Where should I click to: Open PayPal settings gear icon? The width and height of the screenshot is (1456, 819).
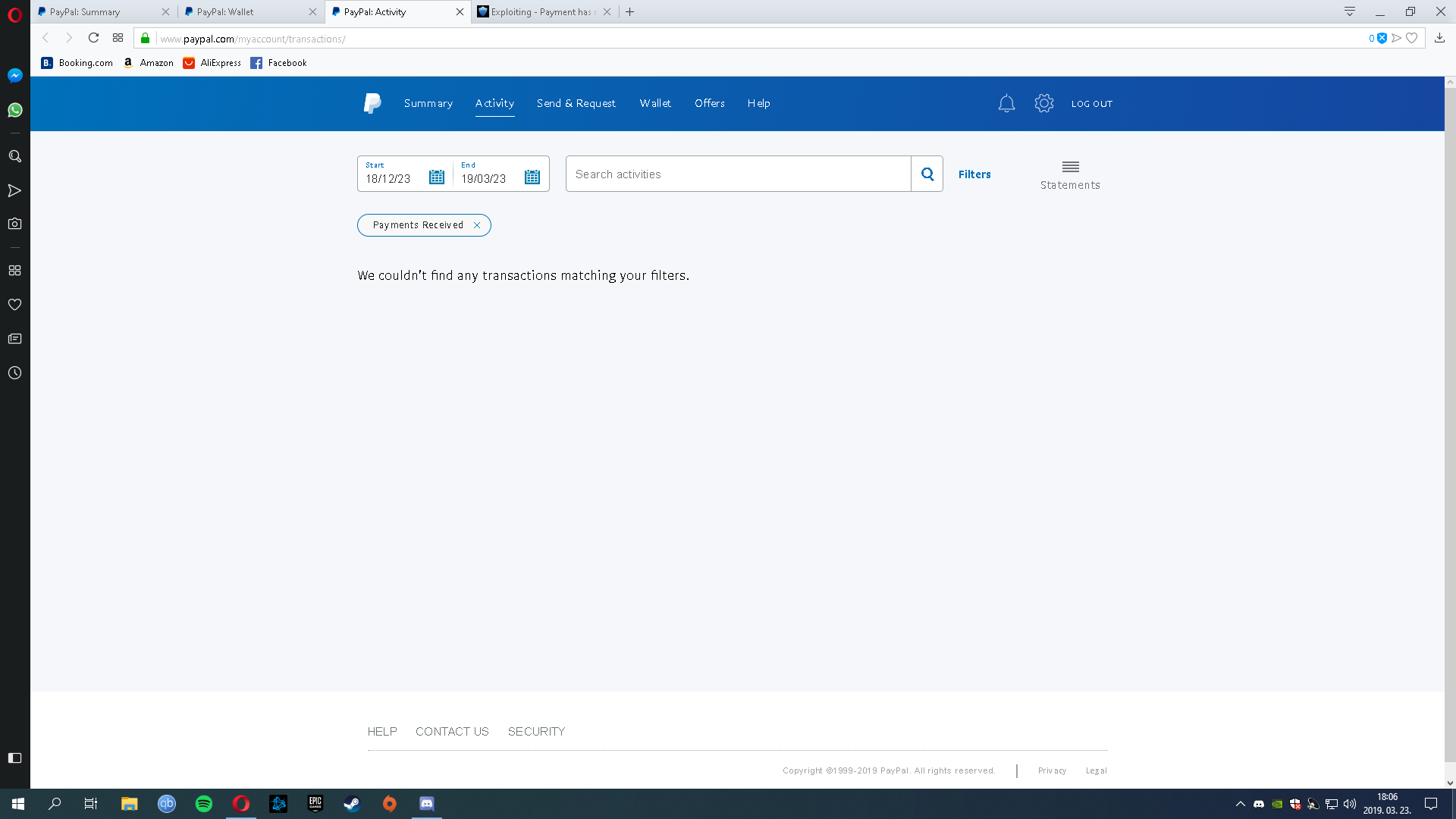pos(1044,103)
